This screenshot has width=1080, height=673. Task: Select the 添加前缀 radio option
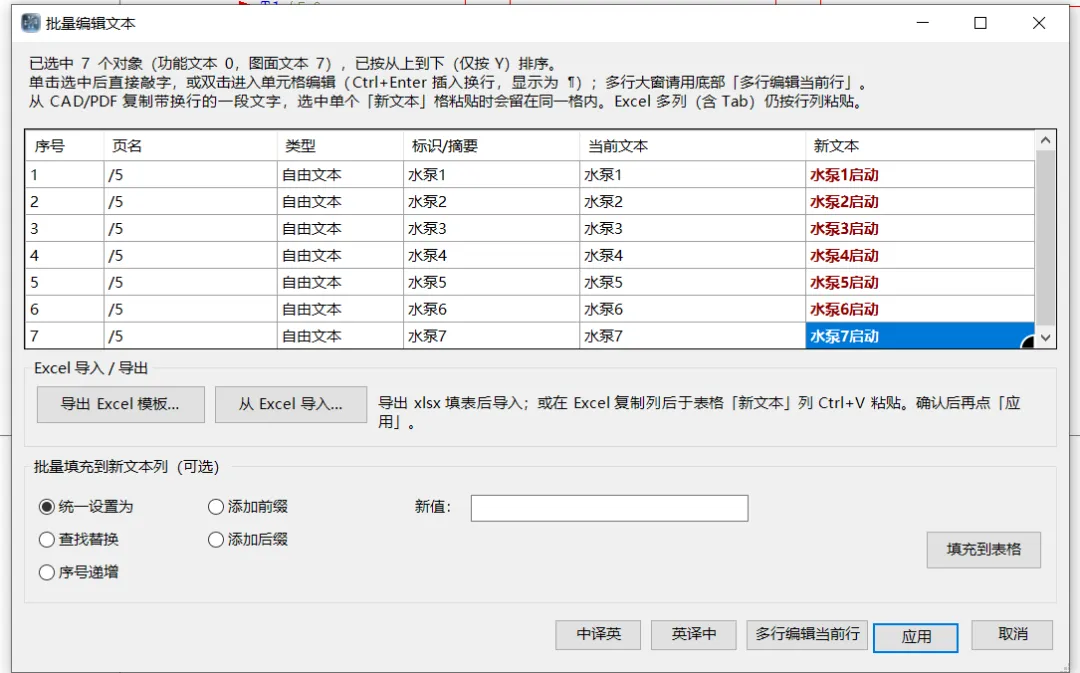[x=247, y=507]
